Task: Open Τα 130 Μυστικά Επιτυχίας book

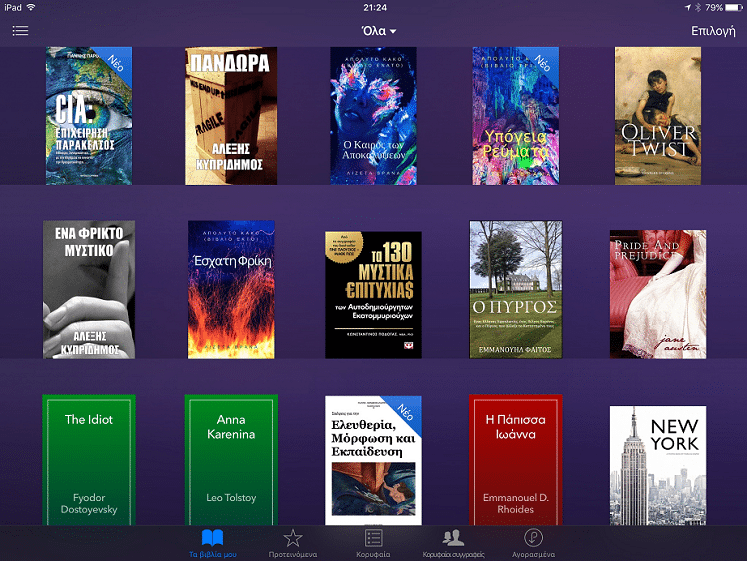Action: click(373, 295)
